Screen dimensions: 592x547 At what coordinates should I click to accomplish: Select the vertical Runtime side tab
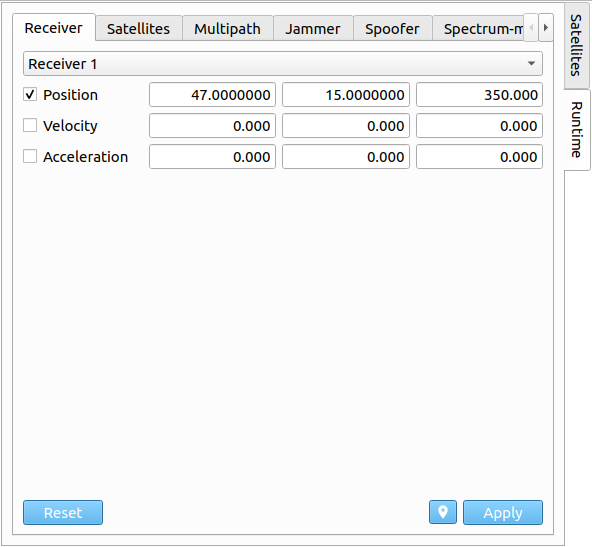(577, 129)
